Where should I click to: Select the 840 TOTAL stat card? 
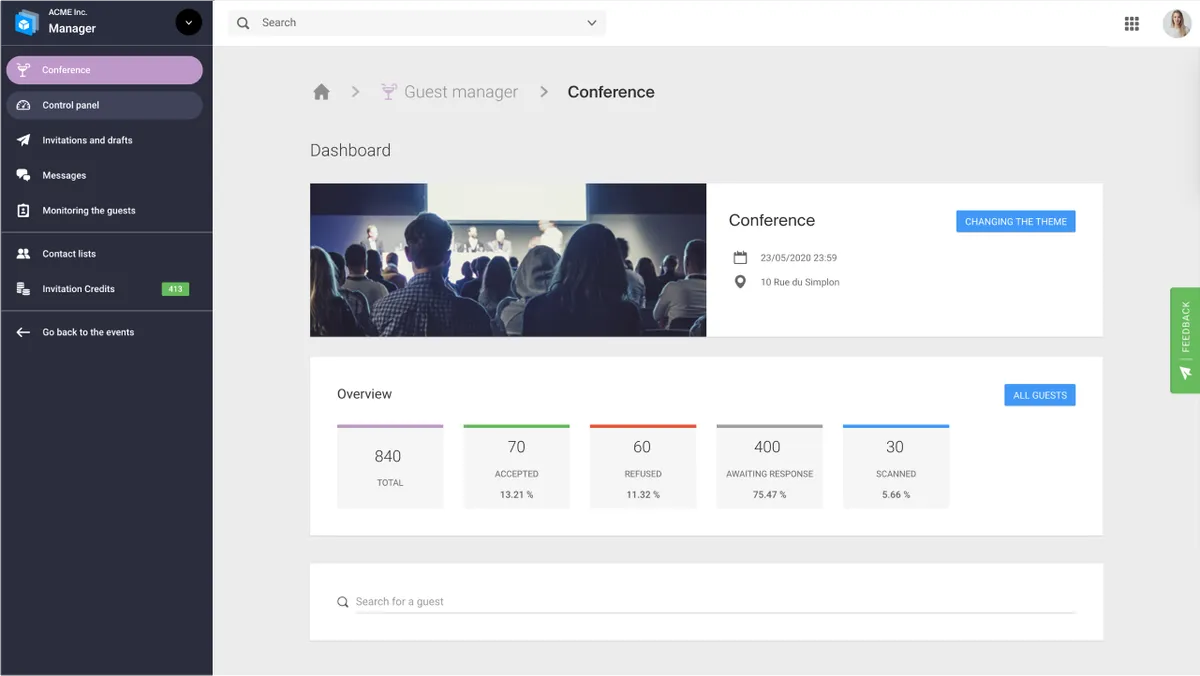(x=390, y=466)
